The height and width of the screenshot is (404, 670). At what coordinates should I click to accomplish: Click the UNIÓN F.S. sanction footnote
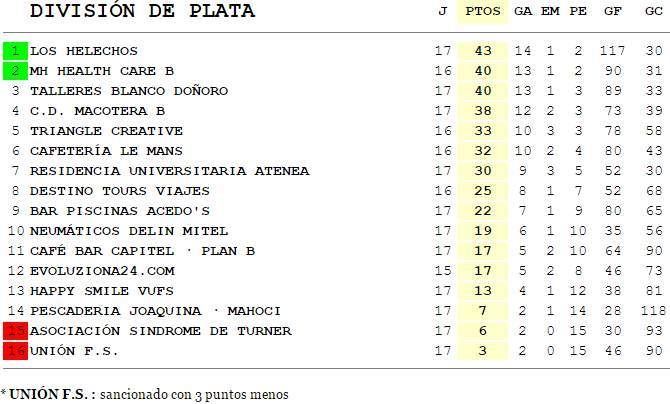click(145, 394)
